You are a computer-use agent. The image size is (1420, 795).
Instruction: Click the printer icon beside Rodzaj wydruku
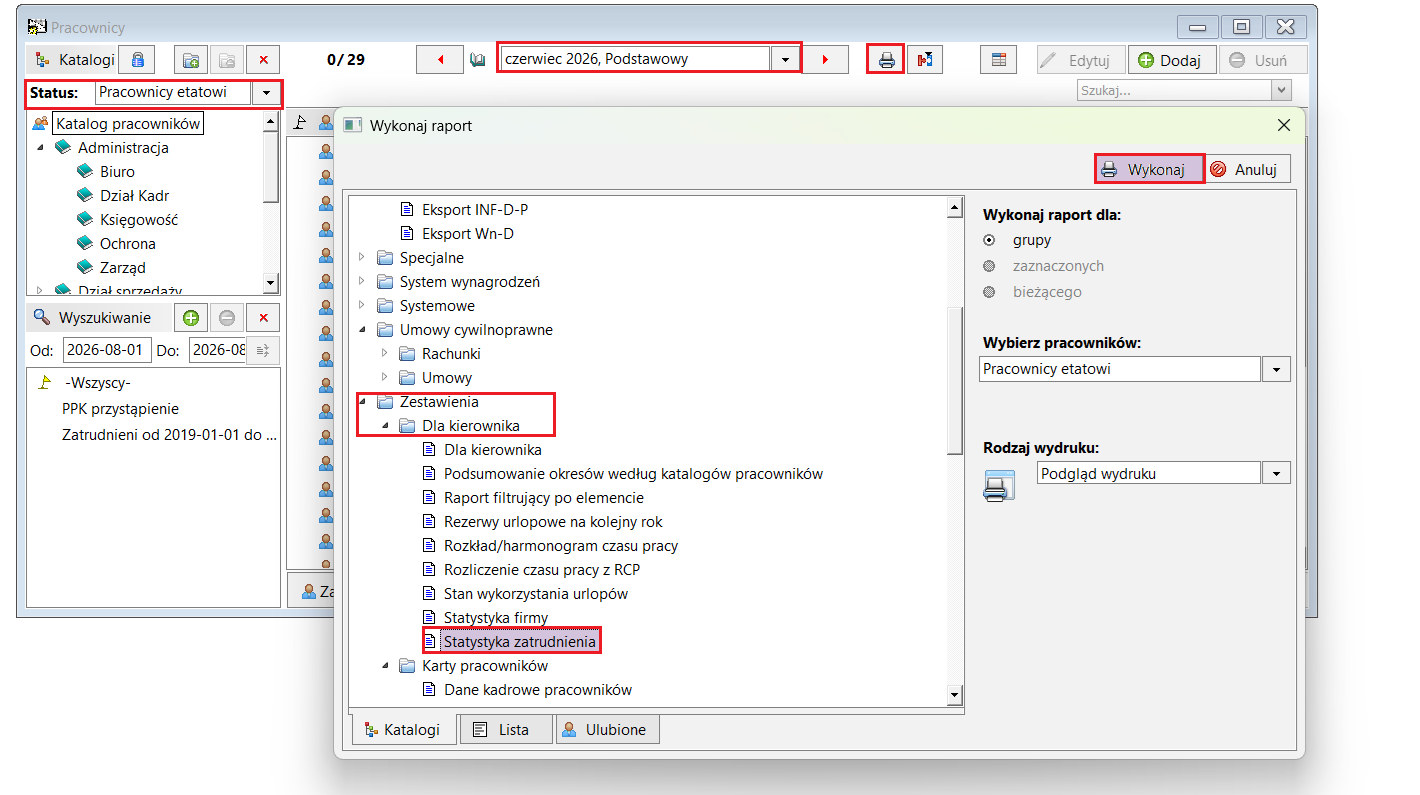point(999,485)
